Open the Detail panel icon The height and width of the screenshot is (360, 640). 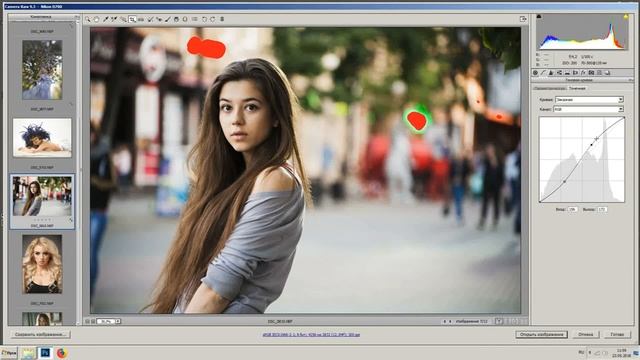click(551, 73)
